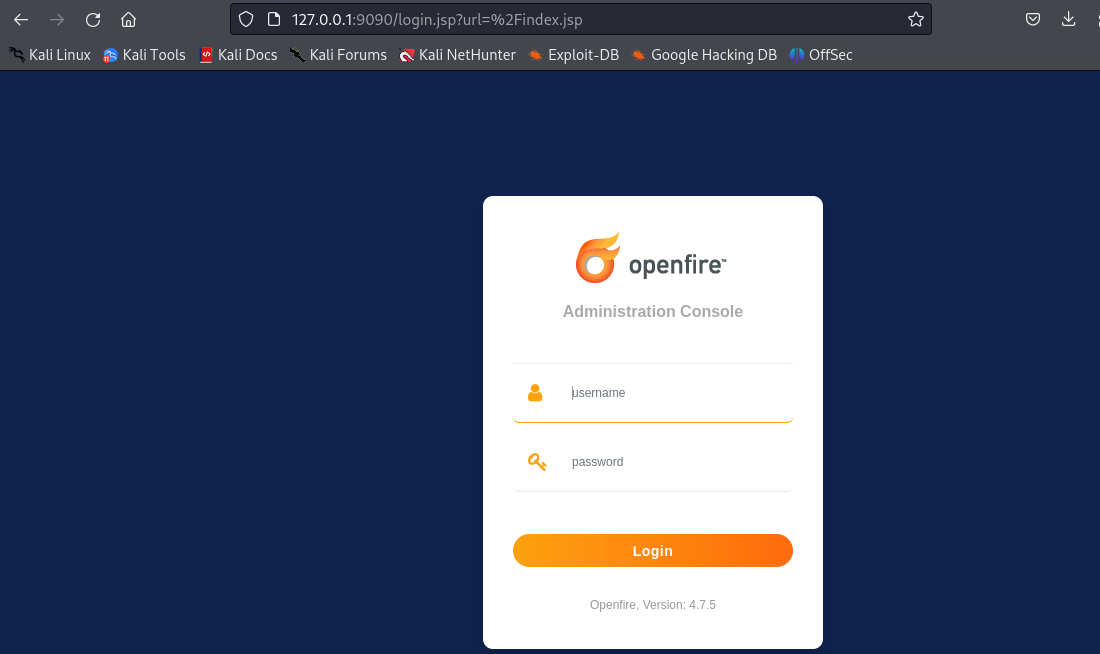Image resolution: width=1100 pixels, height=654 pixels.
Task: Click the browser forward arrow
Action: tap(57, 20)
